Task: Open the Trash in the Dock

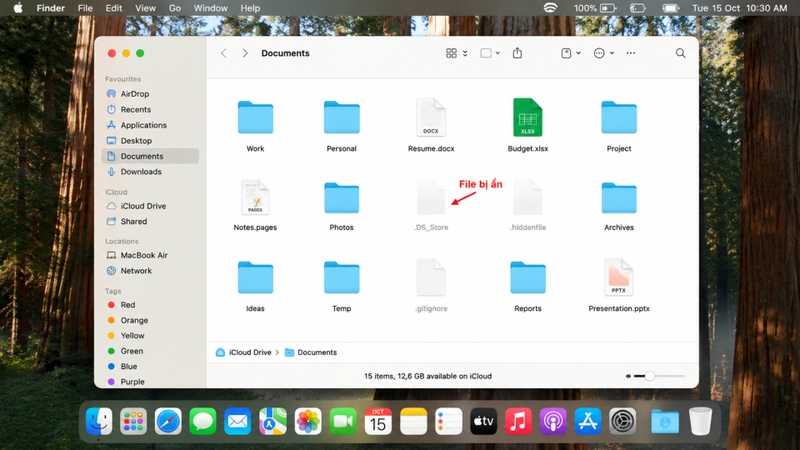Action: [x=700, y=421]
